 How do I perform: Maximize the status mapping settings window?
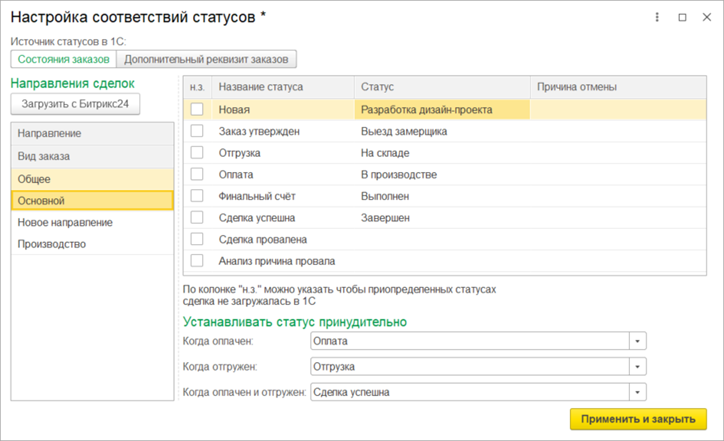[x=682, y=18]
